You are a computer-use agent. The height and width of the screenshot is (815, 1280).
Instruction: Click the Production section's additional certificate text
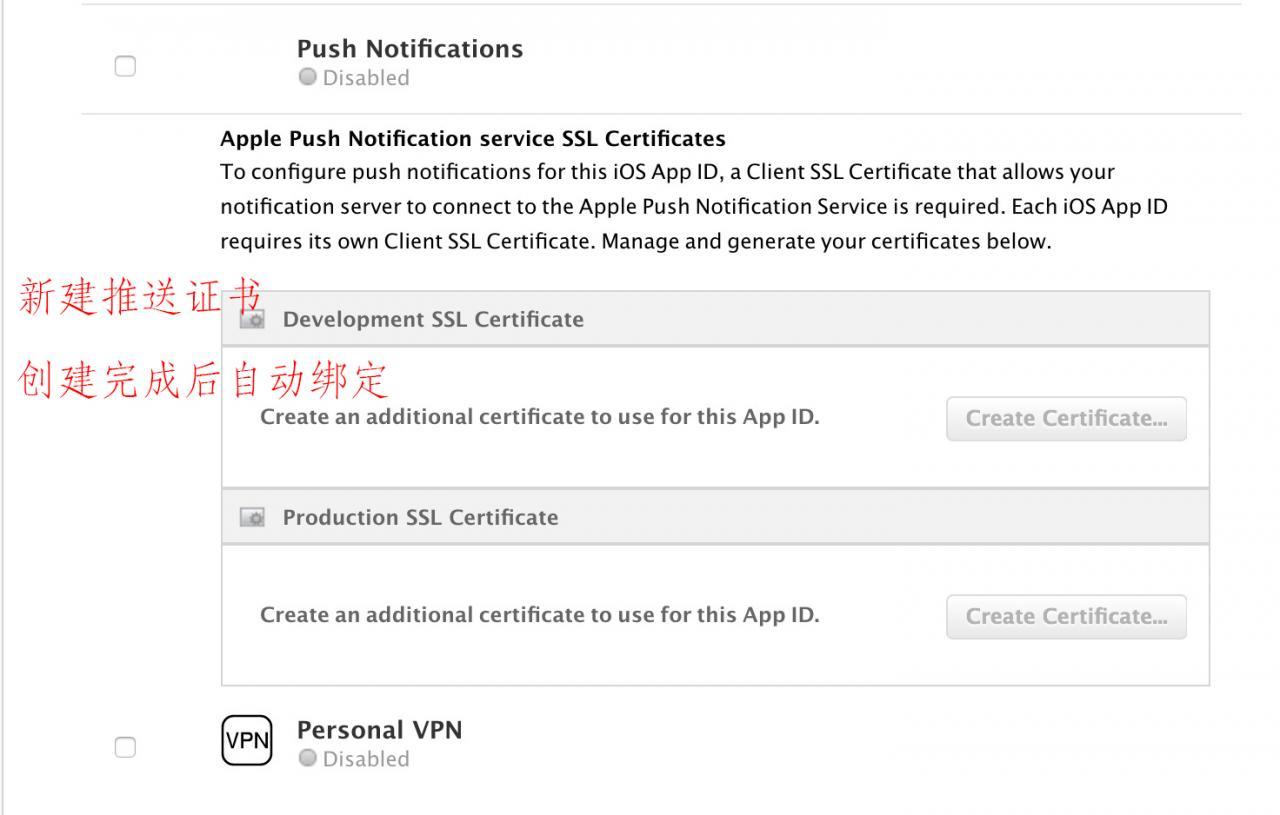[x=540, y=615]
